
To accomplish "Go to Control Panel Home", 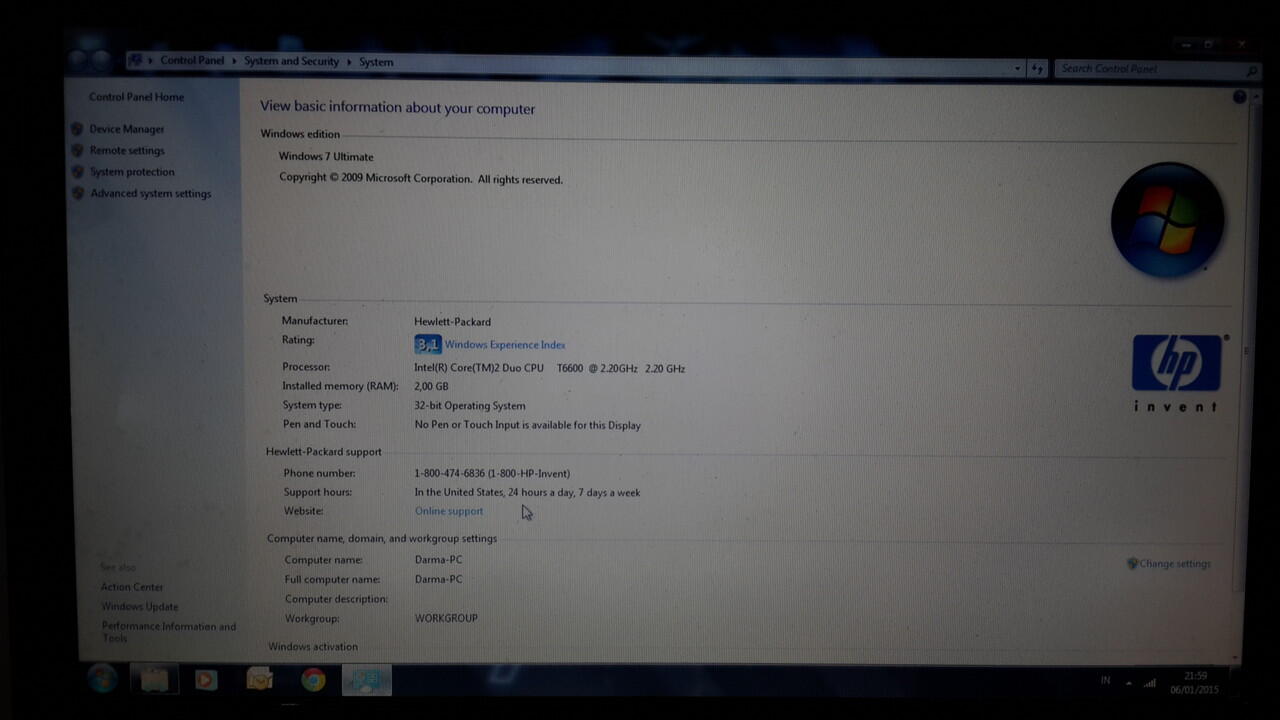I will point(136,97).
